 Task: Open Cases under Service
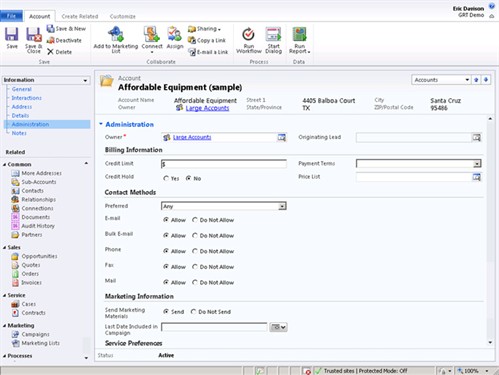click(24, 304)
